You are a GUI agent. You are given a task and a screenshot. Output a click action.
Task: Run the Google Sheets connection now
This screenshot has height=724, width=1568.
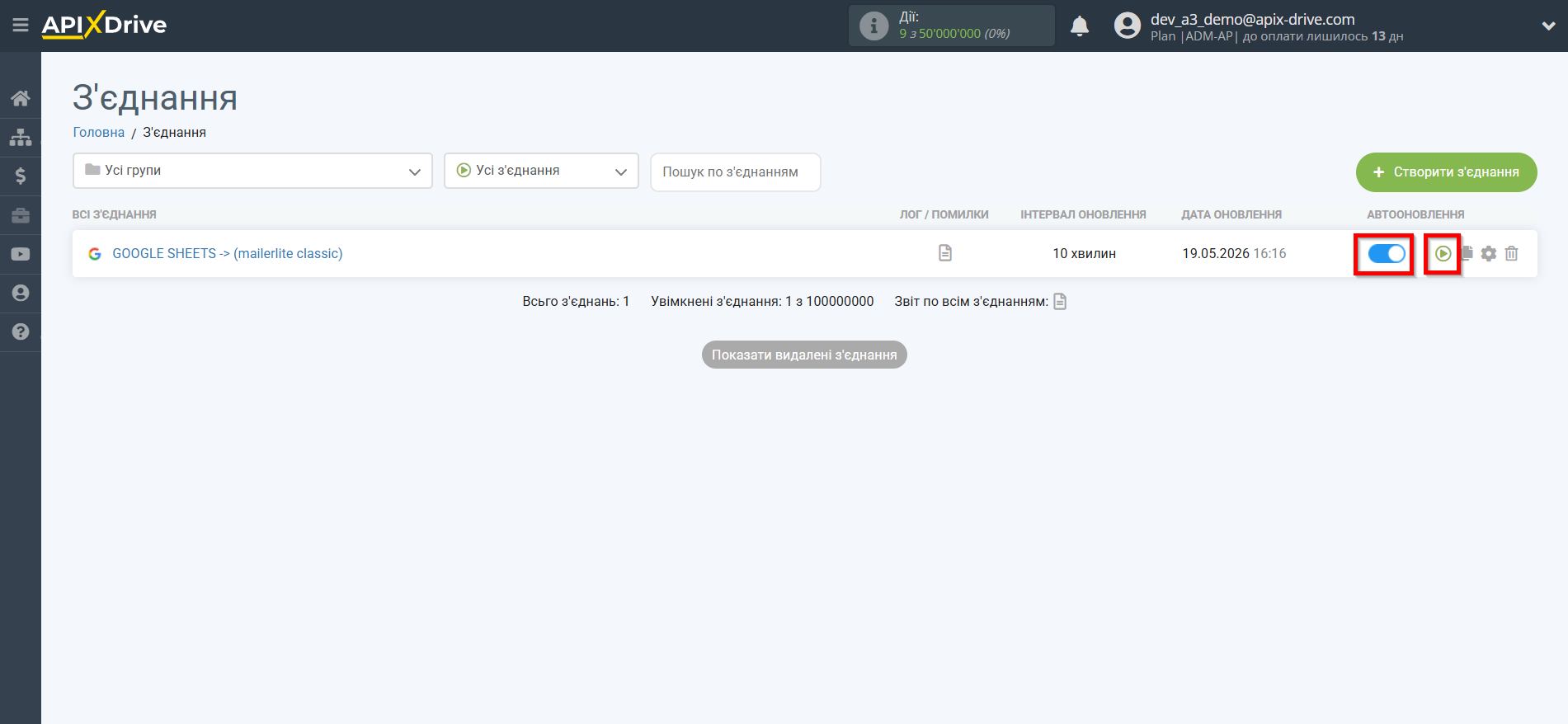click(x=1443, y=253)
